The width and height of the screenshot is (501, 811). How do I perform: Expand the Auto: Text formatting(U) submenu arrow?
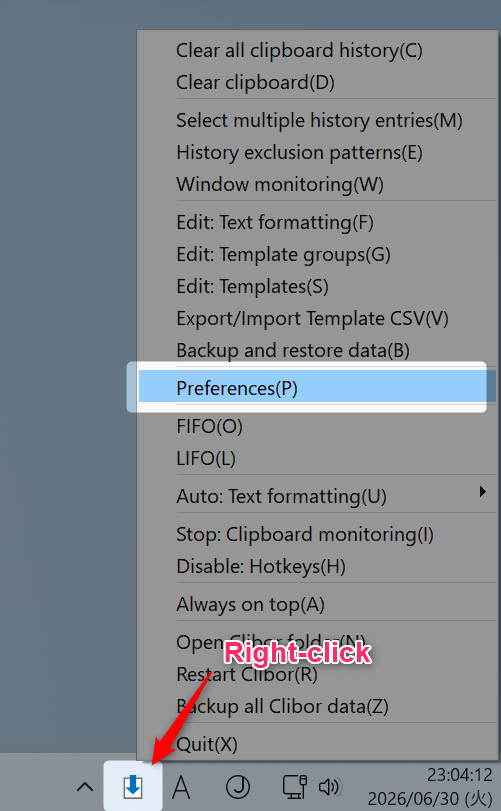click(x=482, y=491)
